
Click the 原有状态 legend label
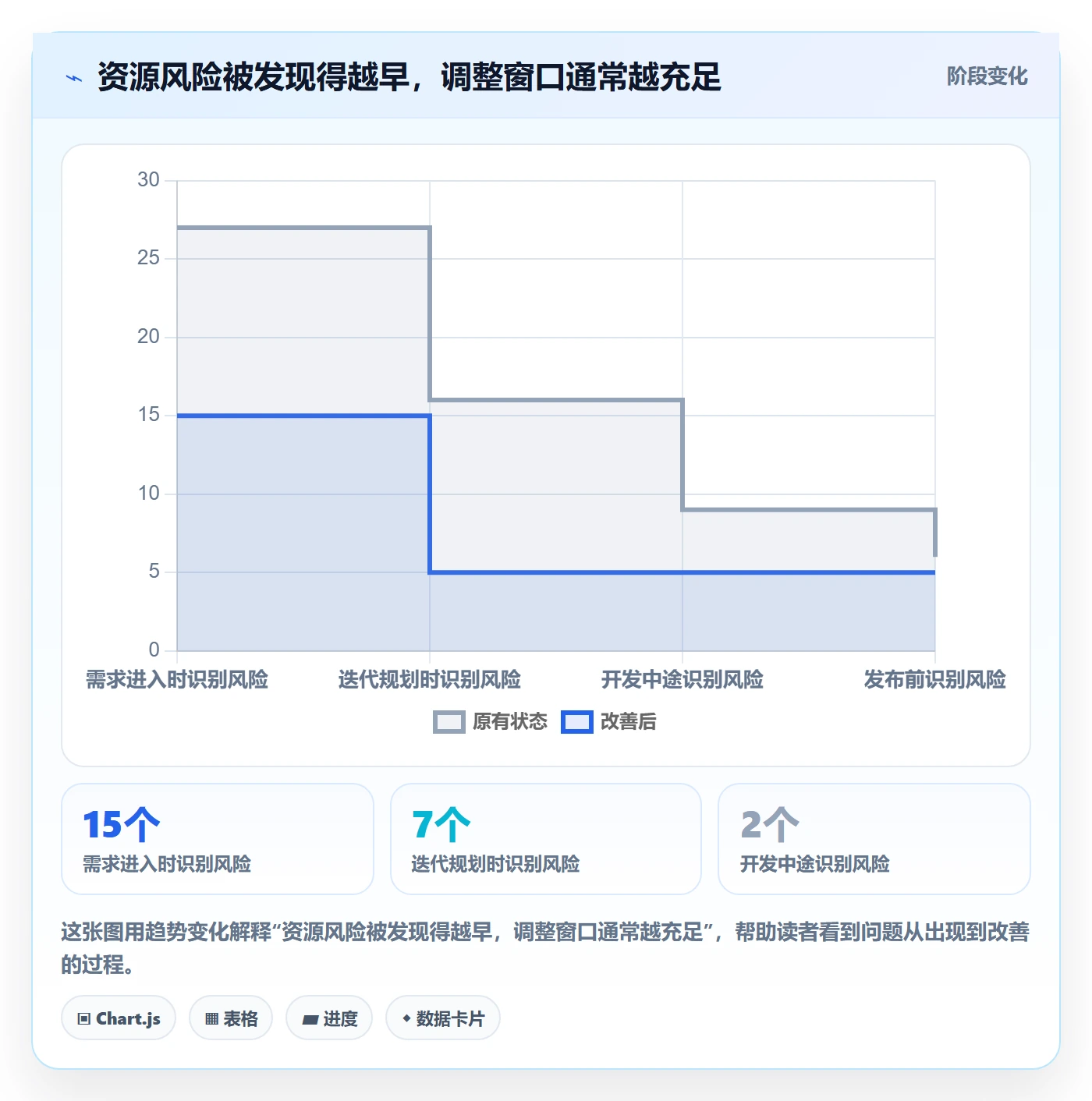(x=510, y=722)
